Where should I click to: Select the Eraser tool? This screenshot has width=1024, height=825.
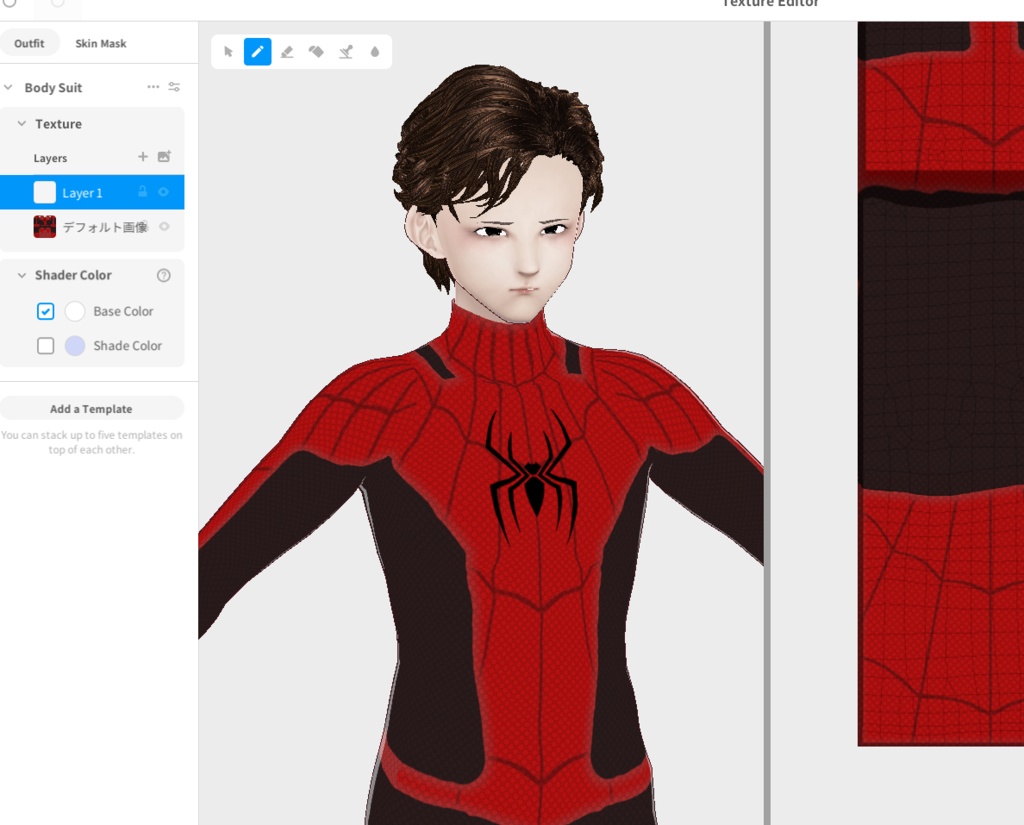(x=287, y=52)
